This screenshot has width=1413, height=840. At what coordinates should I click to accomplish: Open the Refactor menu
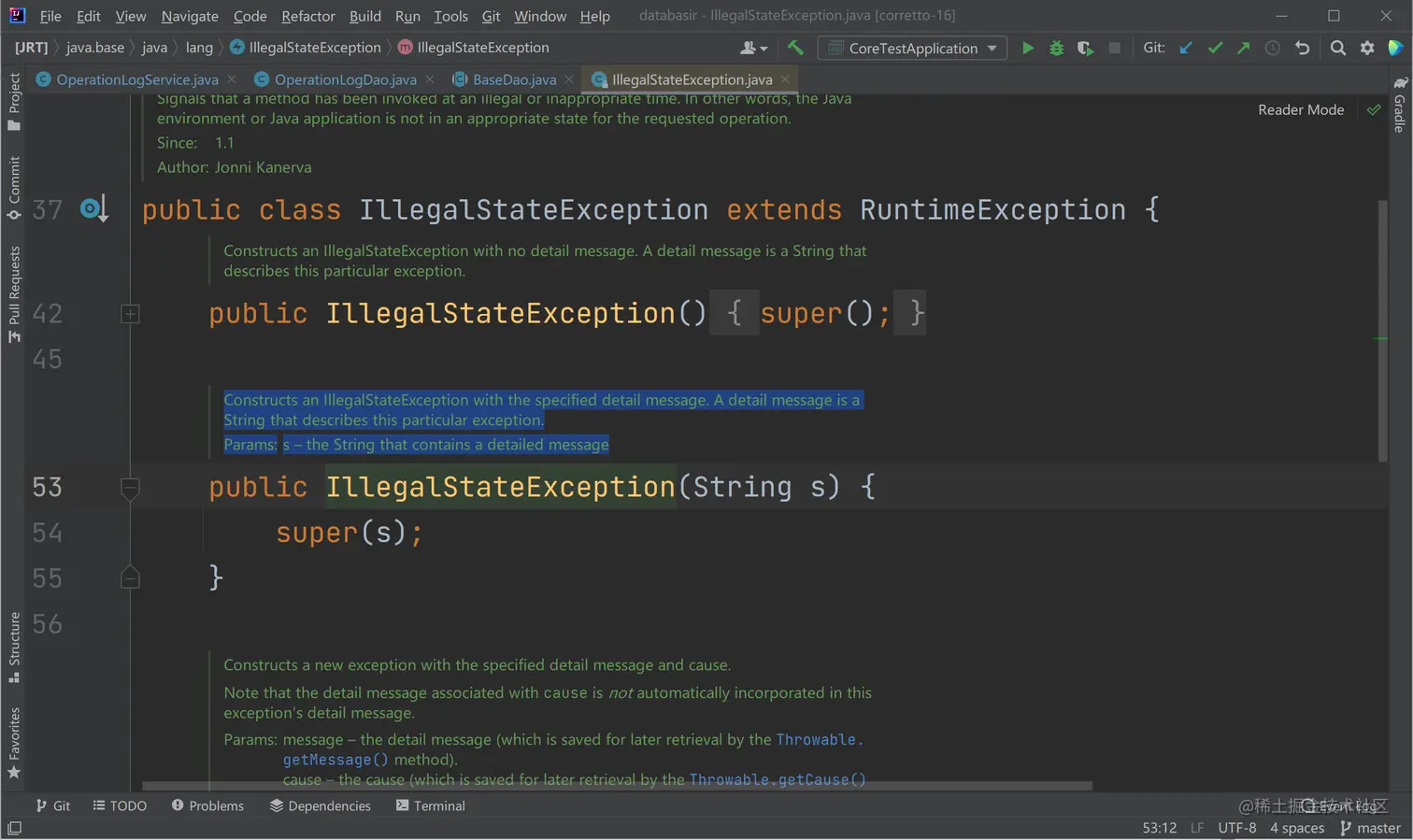click(308, 16)
